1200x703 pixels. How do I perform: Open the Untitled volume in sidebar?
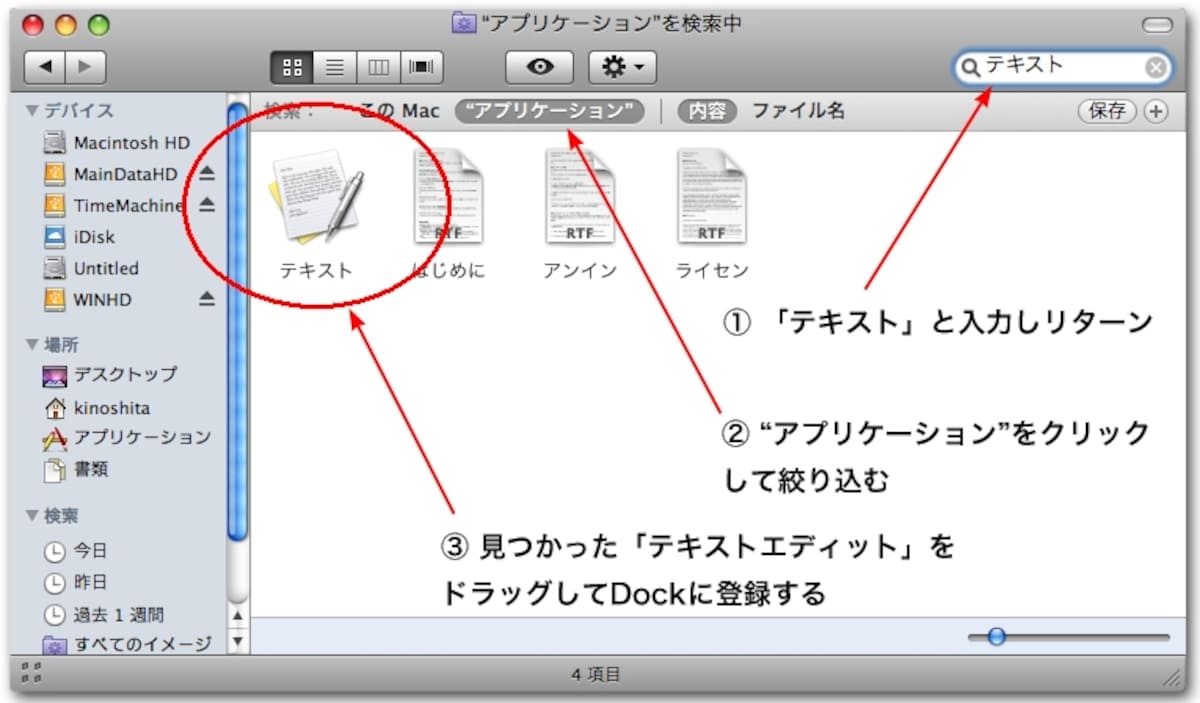92,268
